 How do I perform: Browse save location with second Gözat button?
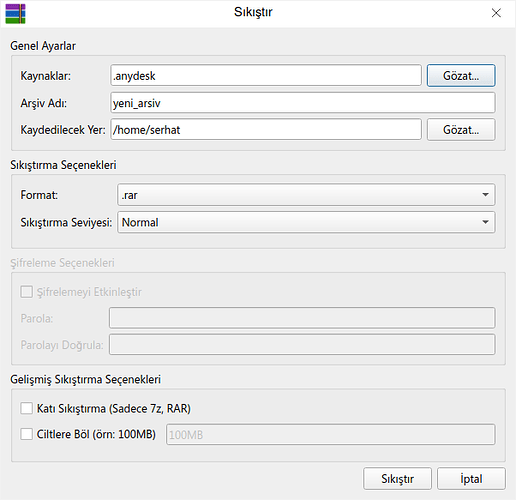[461, 130]
